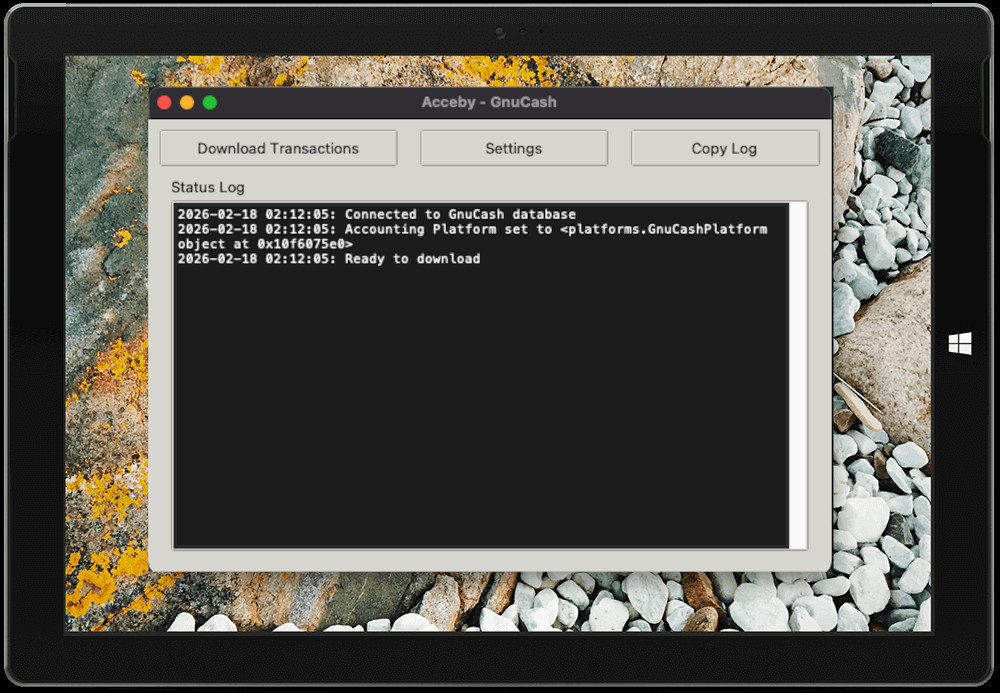
Task: Copy the log using Copy Log
Action: tap(724, 147)
